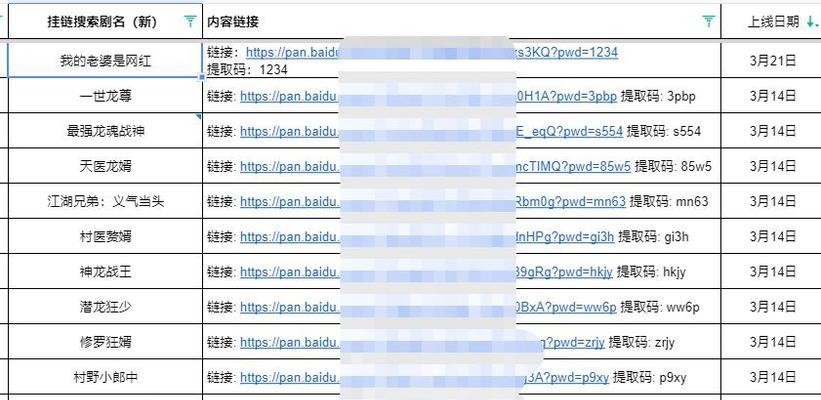Screen dimensions: 821x400
Task: Click extraction code text 提取码: zrjy
Action: 642,342
